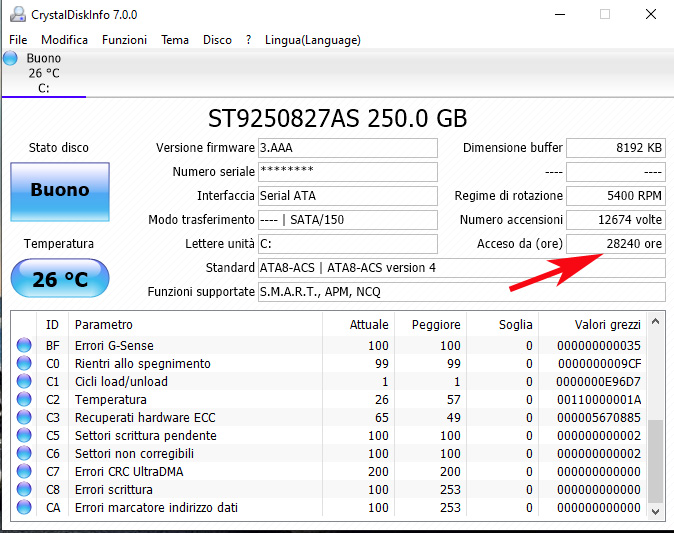Image resolution: width=674 pixels, height=533 pixels.
Task: Select the Recuperati hardware ECC text
Action: [145, 418]
